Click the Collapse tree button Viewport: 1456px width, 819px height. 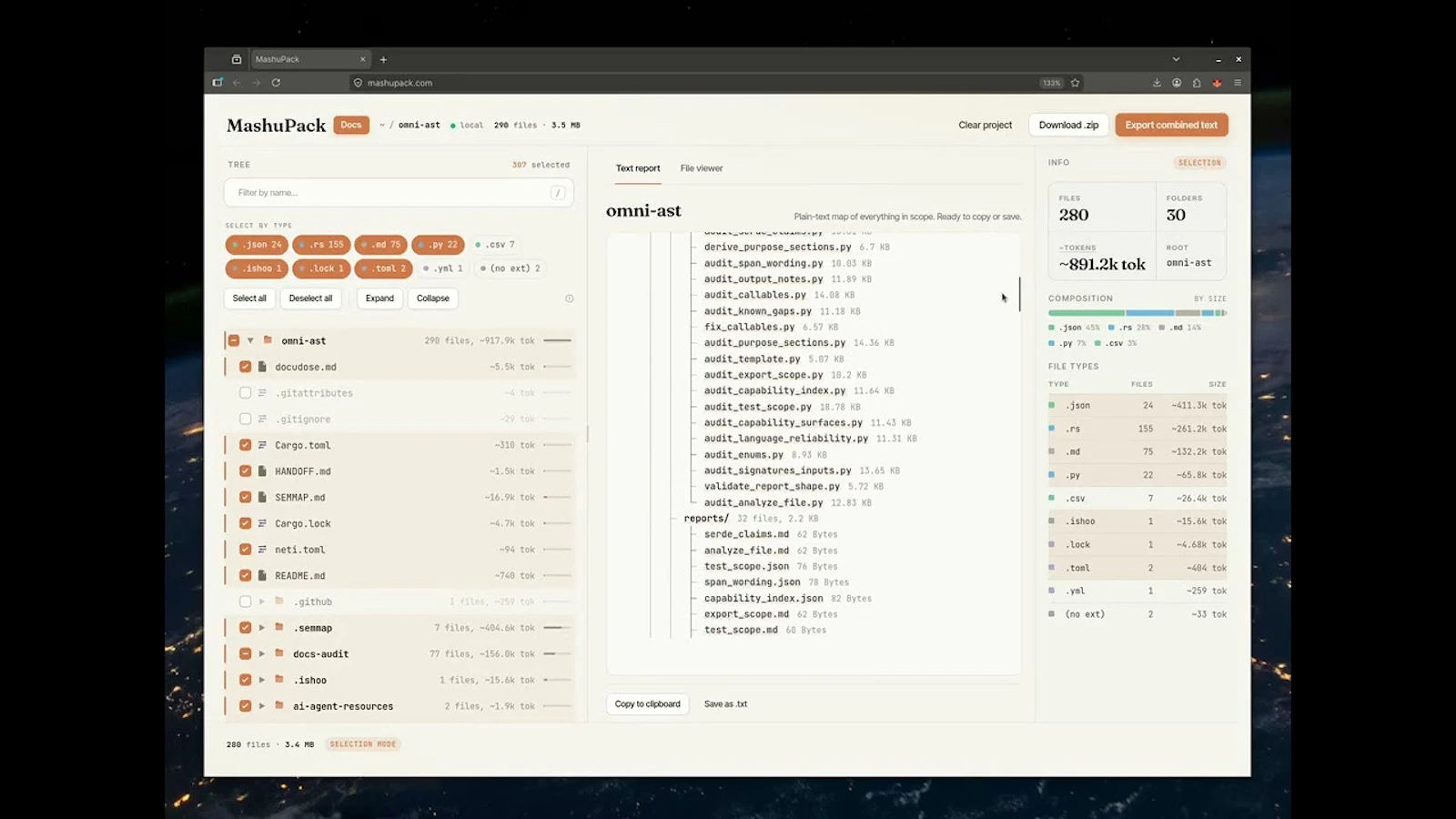click(433, 298)
